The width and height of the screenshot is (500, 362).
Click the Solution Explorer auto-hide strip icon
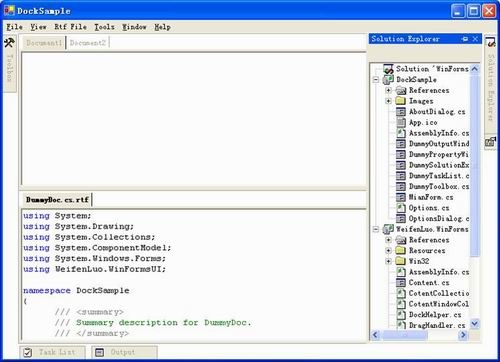491,42
